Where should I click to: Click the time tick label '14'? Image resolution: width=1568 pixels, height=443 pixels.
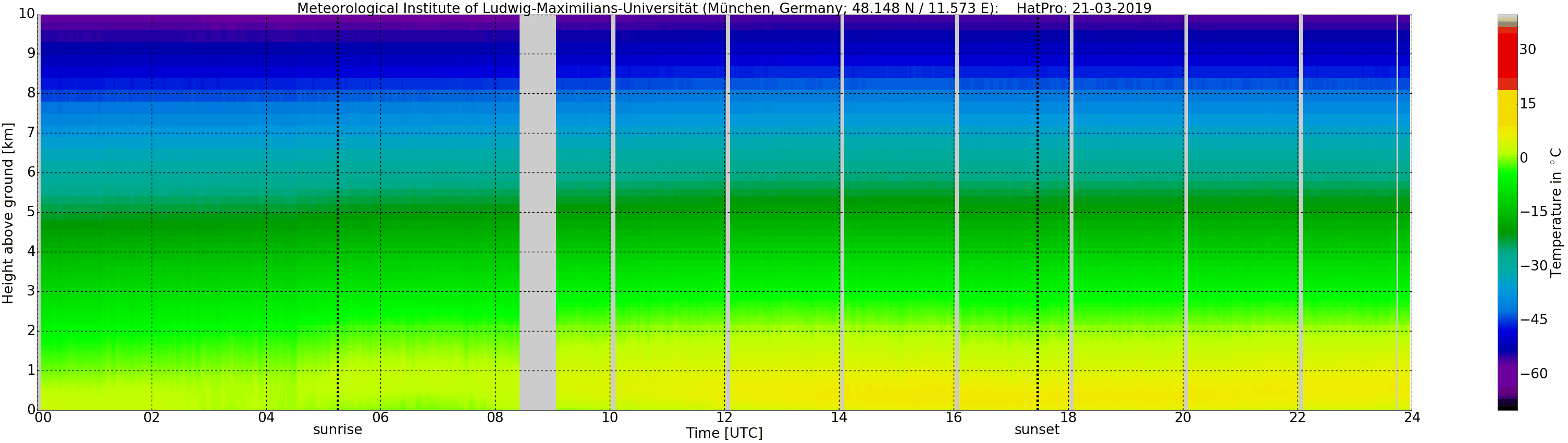[839, 417]
